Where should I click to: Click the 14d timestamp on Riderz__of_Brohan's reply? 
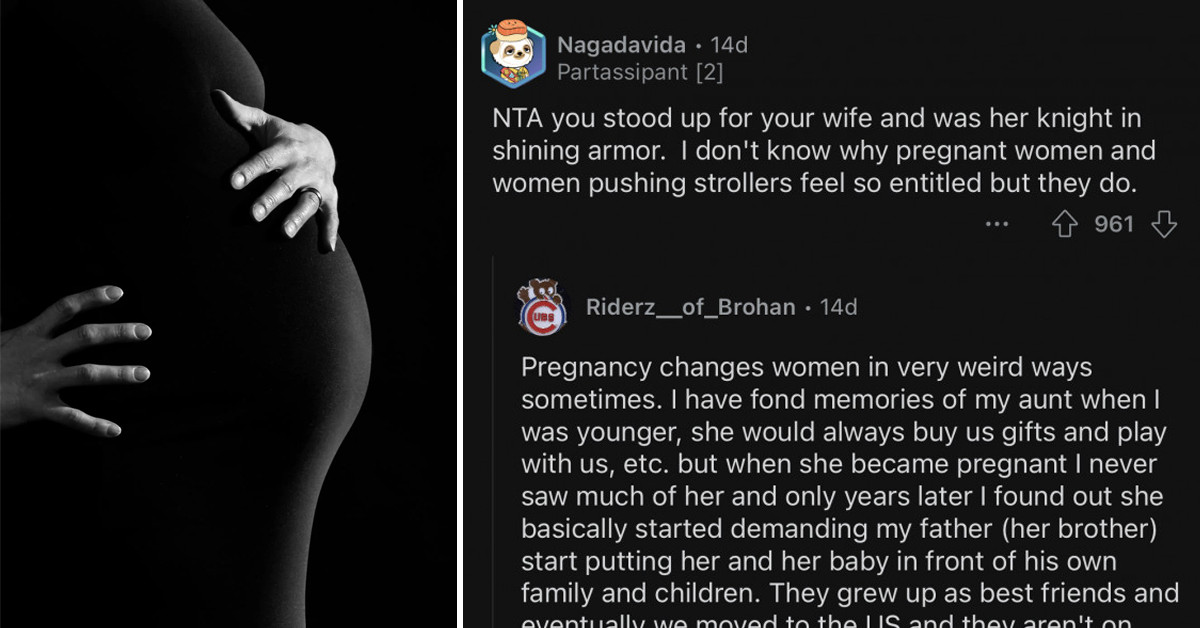(x=840, y=308)
